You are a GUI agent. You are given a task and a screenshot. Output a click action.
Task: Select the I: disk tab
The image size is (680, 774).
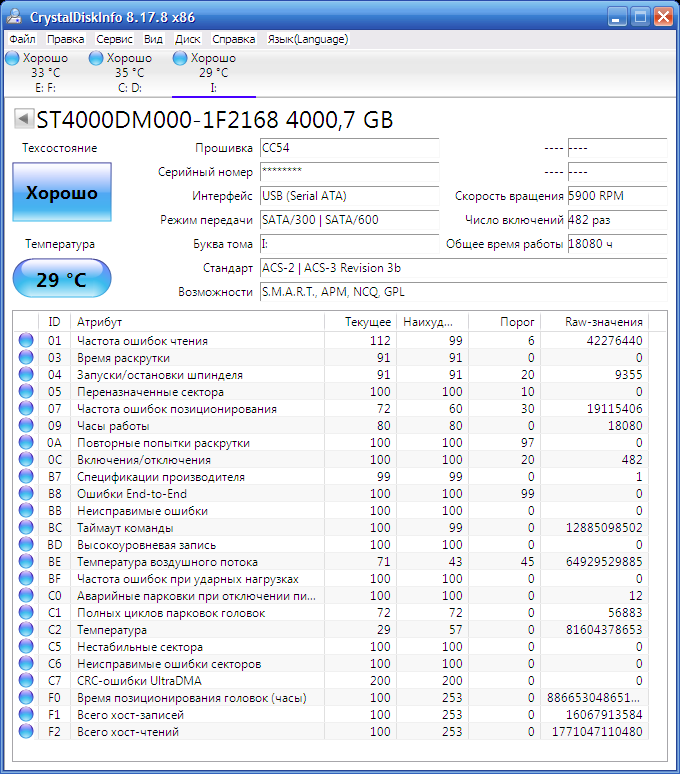(x=214, y=73)
